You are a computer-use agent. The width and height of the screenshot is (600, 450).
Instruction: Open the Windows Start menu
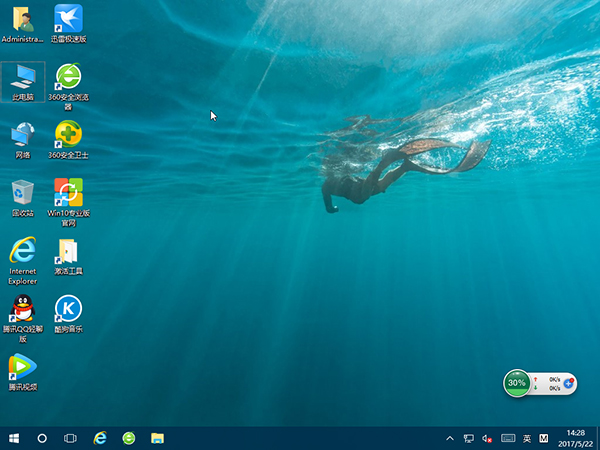[x=14, y=438]
